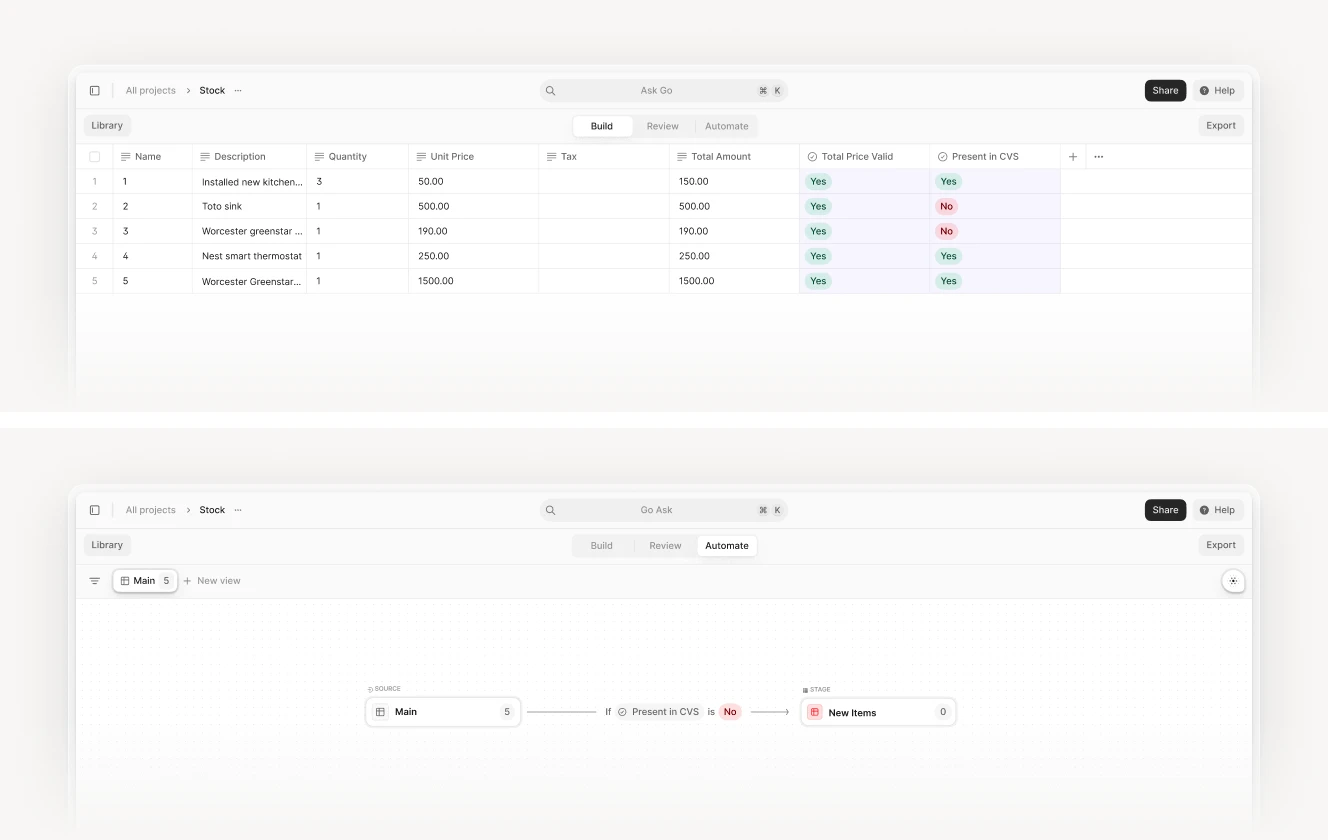This screenshot has width=1328, height=840.
Task: Open Library in the upper window
Action: click(107, 126)
